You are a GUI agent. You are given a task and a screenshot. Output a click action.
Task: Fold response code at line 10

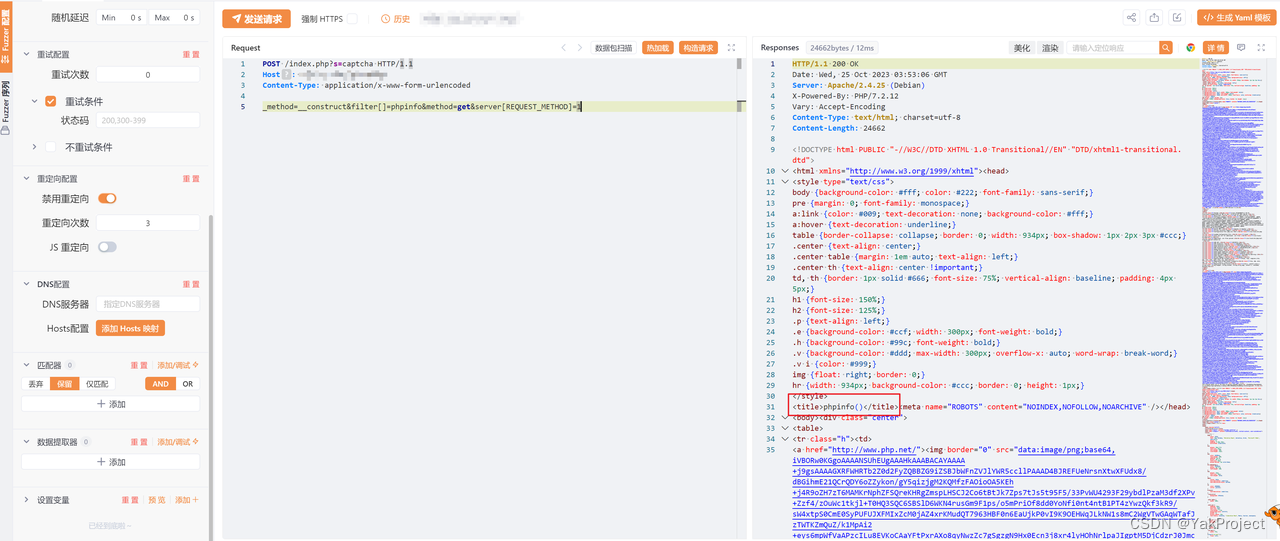click(x=785, y=171)
